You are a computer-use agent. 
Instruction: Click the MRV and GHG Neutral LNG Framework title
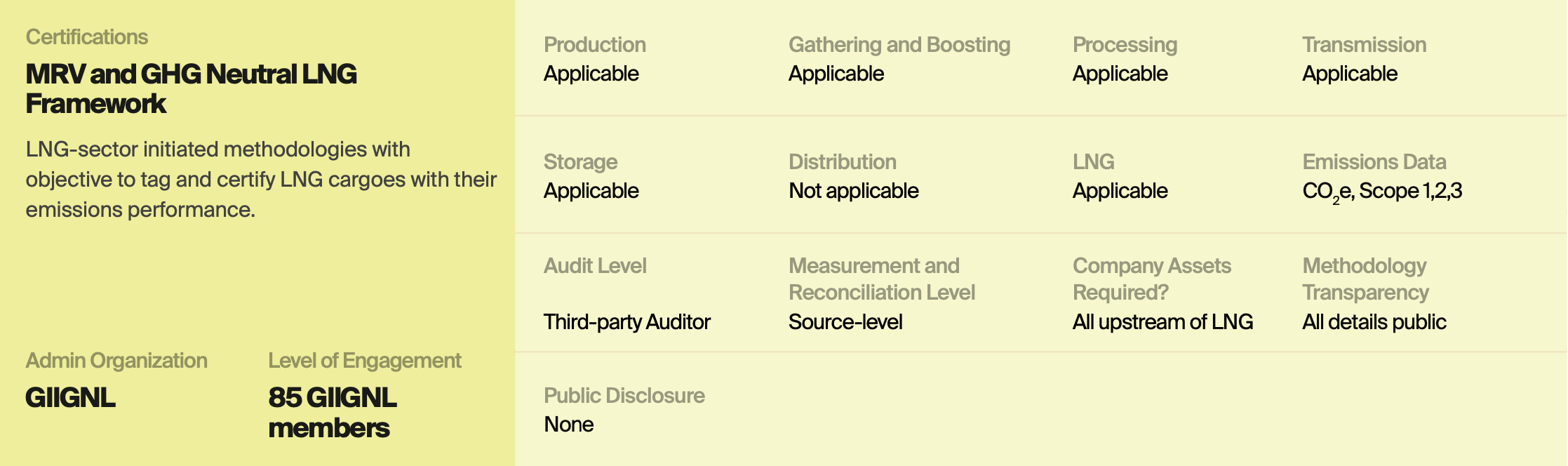pyautogui.click(x=191, y=88)
